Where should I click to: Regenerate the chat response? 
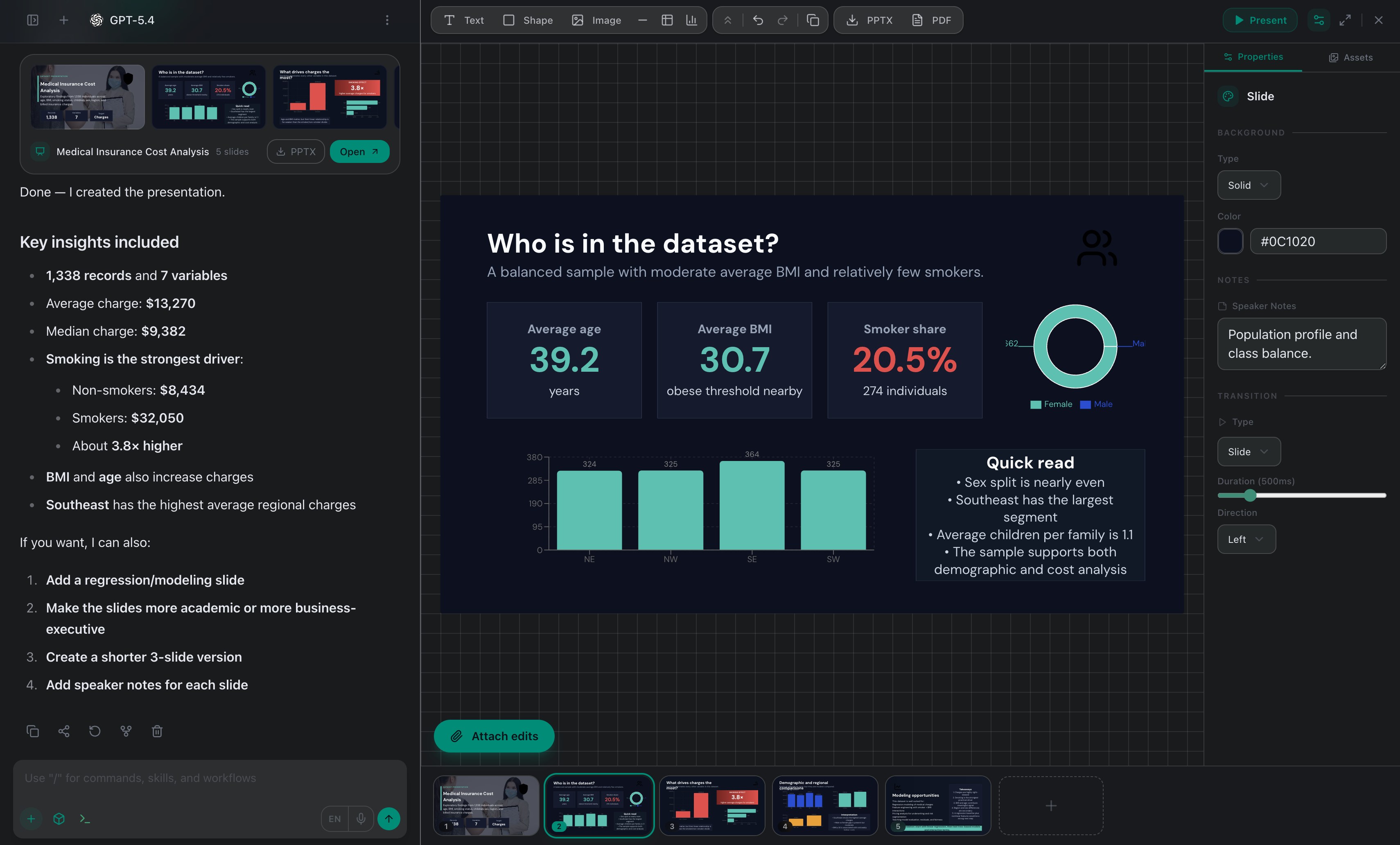pos(94,731)
